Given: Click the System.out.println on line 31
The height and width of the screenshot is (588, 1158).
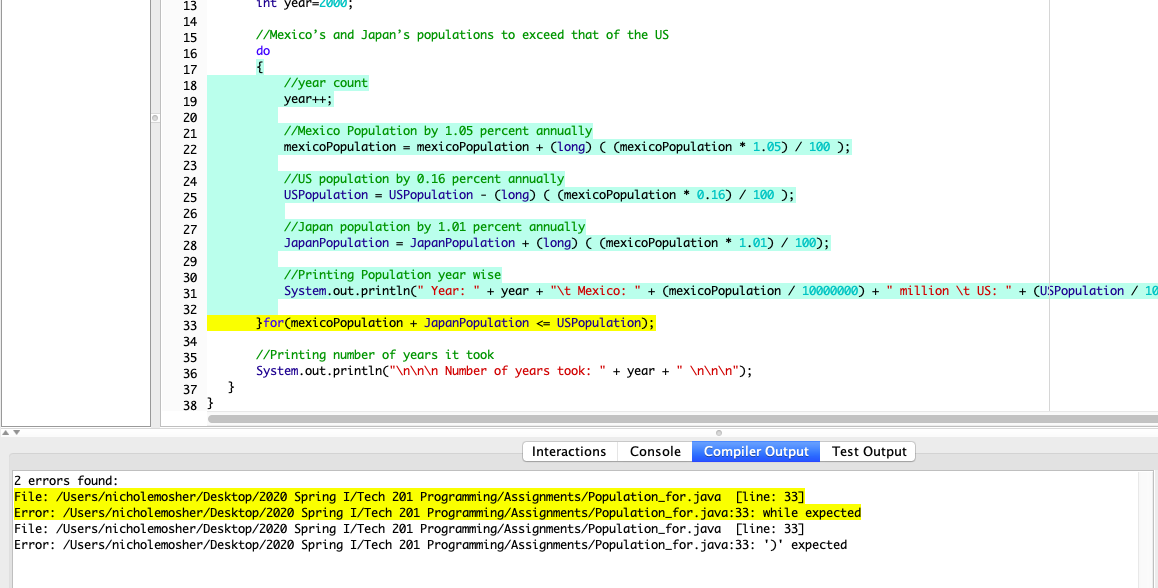Looking at the screenshot, I should tap(721, 291).
